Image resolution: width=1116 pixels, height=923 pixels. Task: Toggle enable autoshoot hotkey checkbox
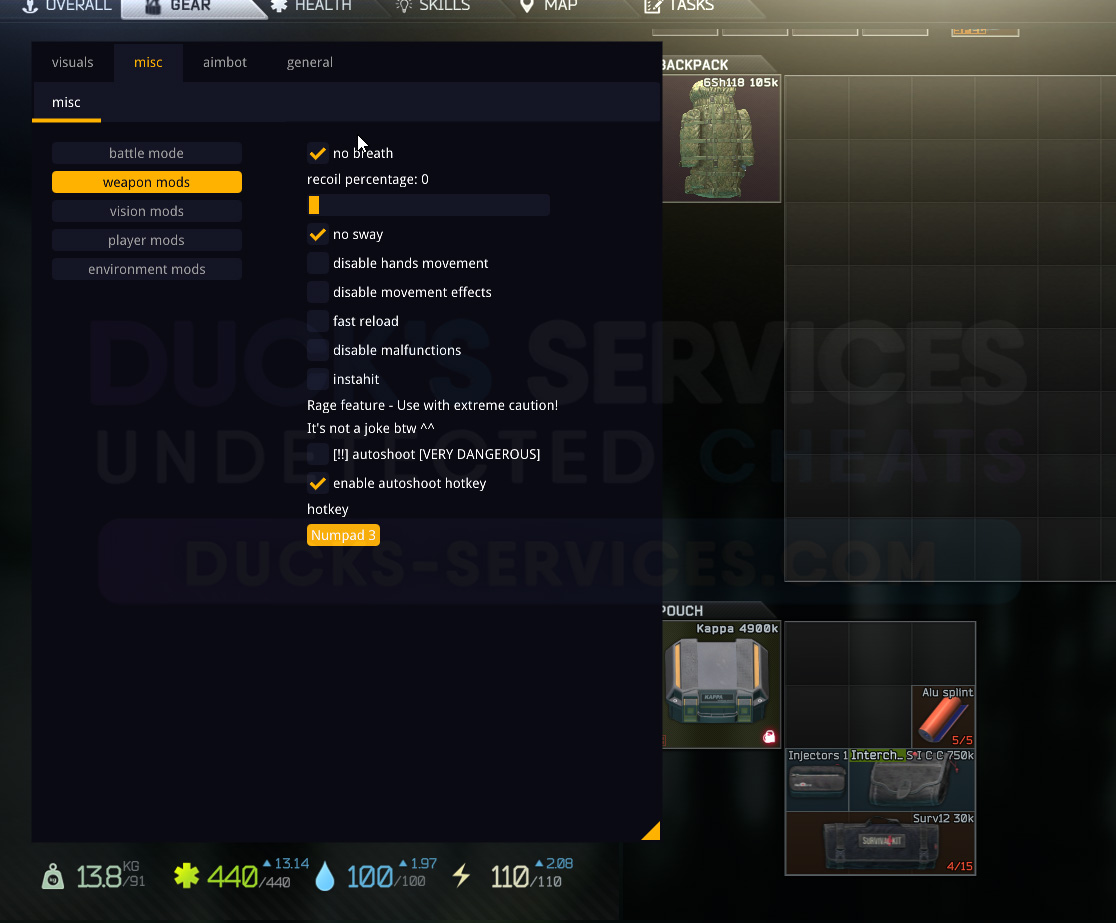coord(317,483)
